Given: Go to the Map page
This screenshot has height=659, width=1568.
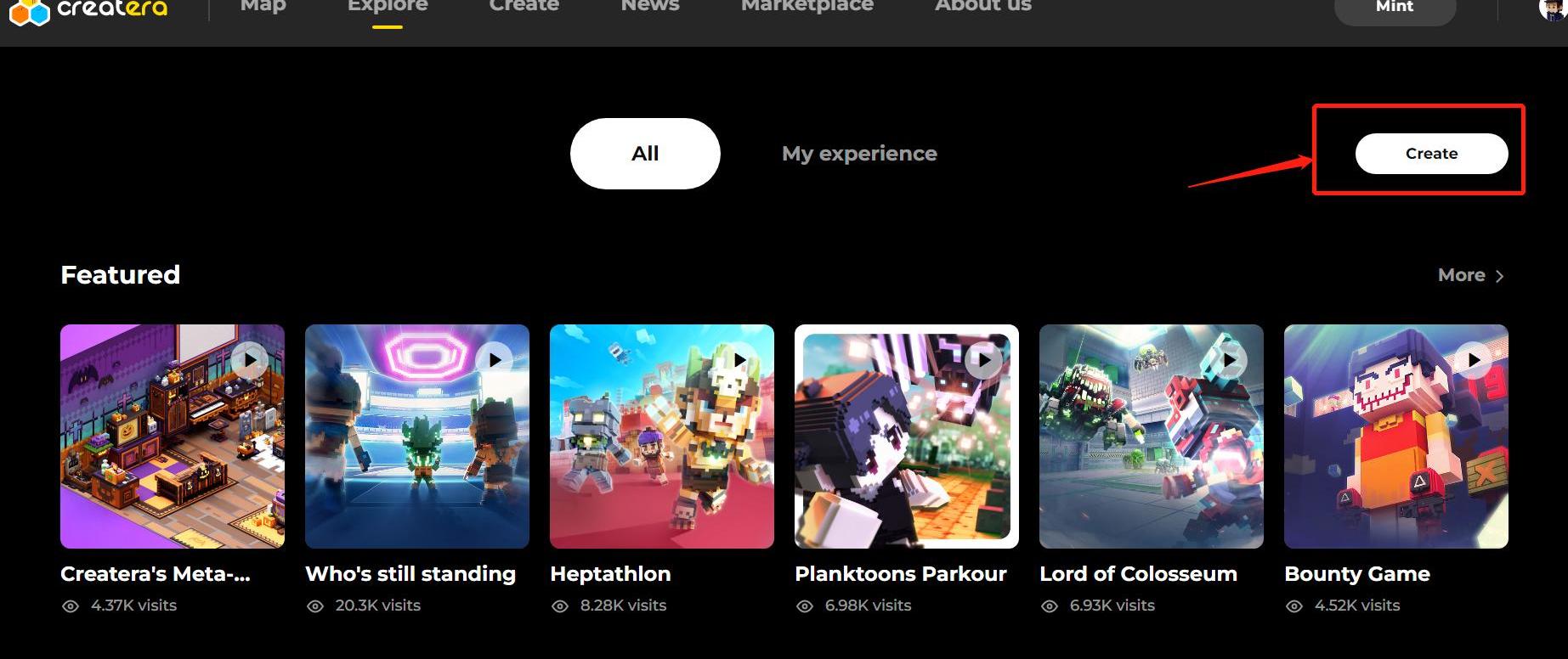Looking at the screenshot, I should (263, 6).
